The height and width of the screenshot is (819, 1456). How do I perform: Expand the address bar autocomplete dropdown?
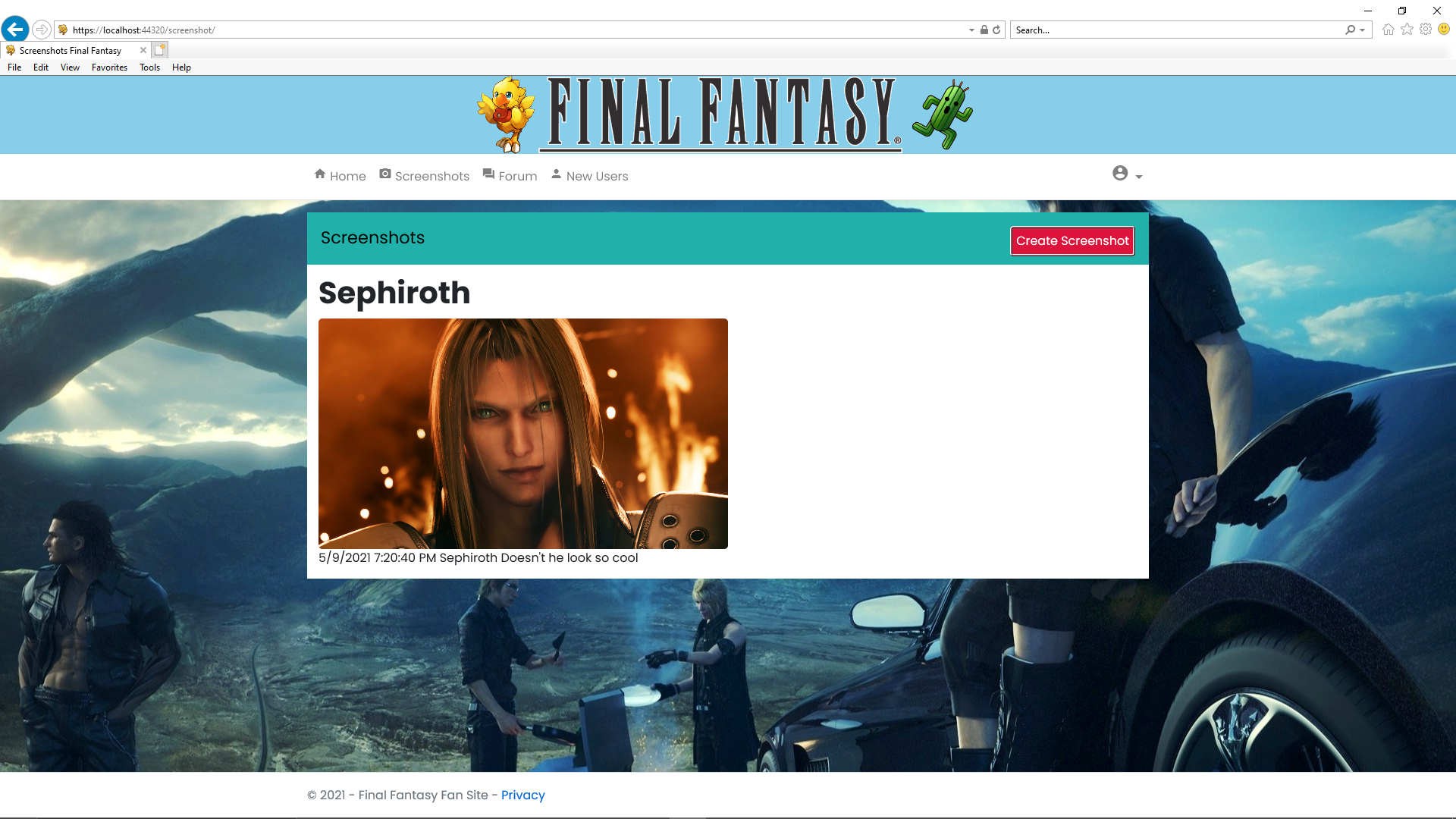(x=971, y=30)
